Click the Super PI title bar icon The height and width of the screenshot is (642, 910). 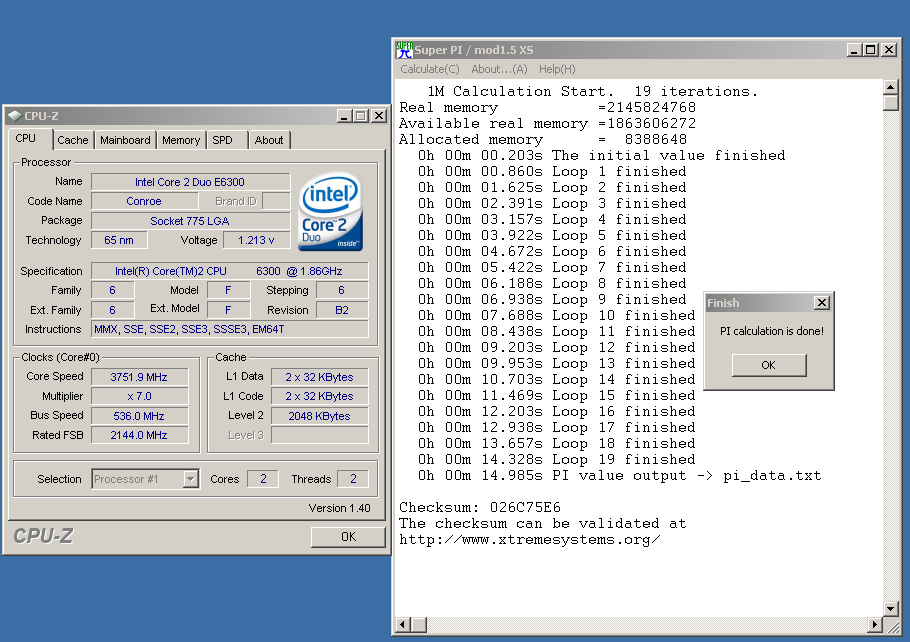(x=404, y=50)
